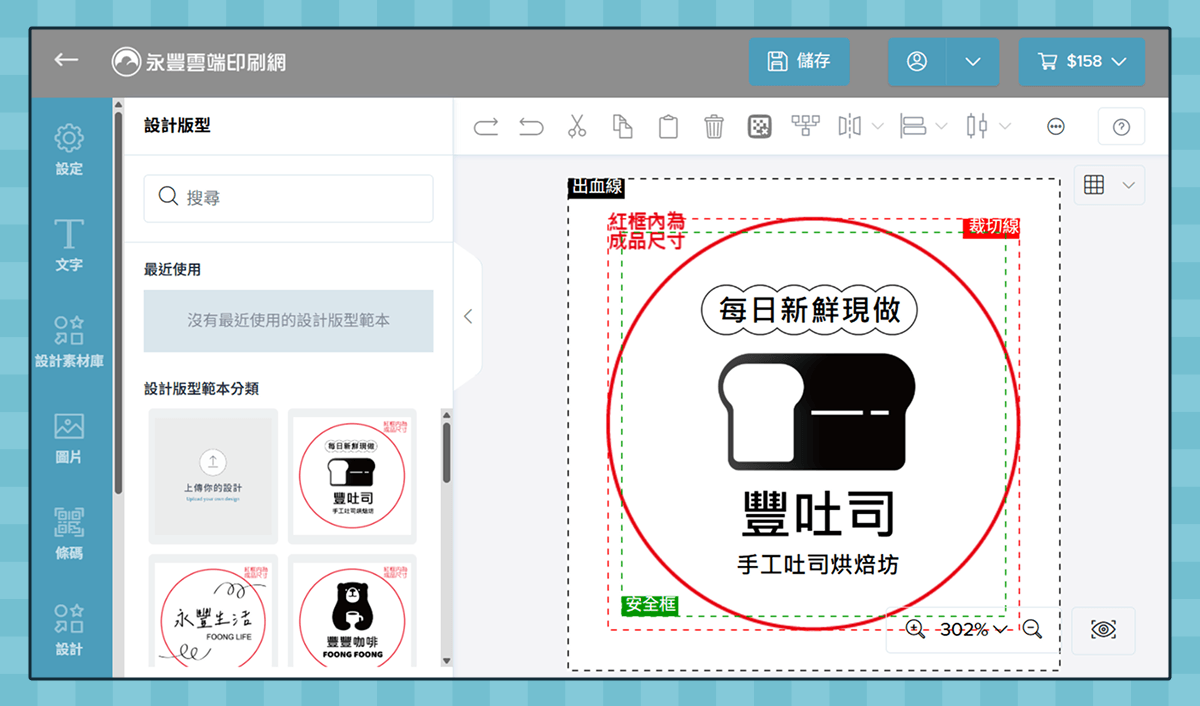Viewport: 1200px width, 706px height.
Task: Click the select-all checker icon
Action: click(760, 127)
